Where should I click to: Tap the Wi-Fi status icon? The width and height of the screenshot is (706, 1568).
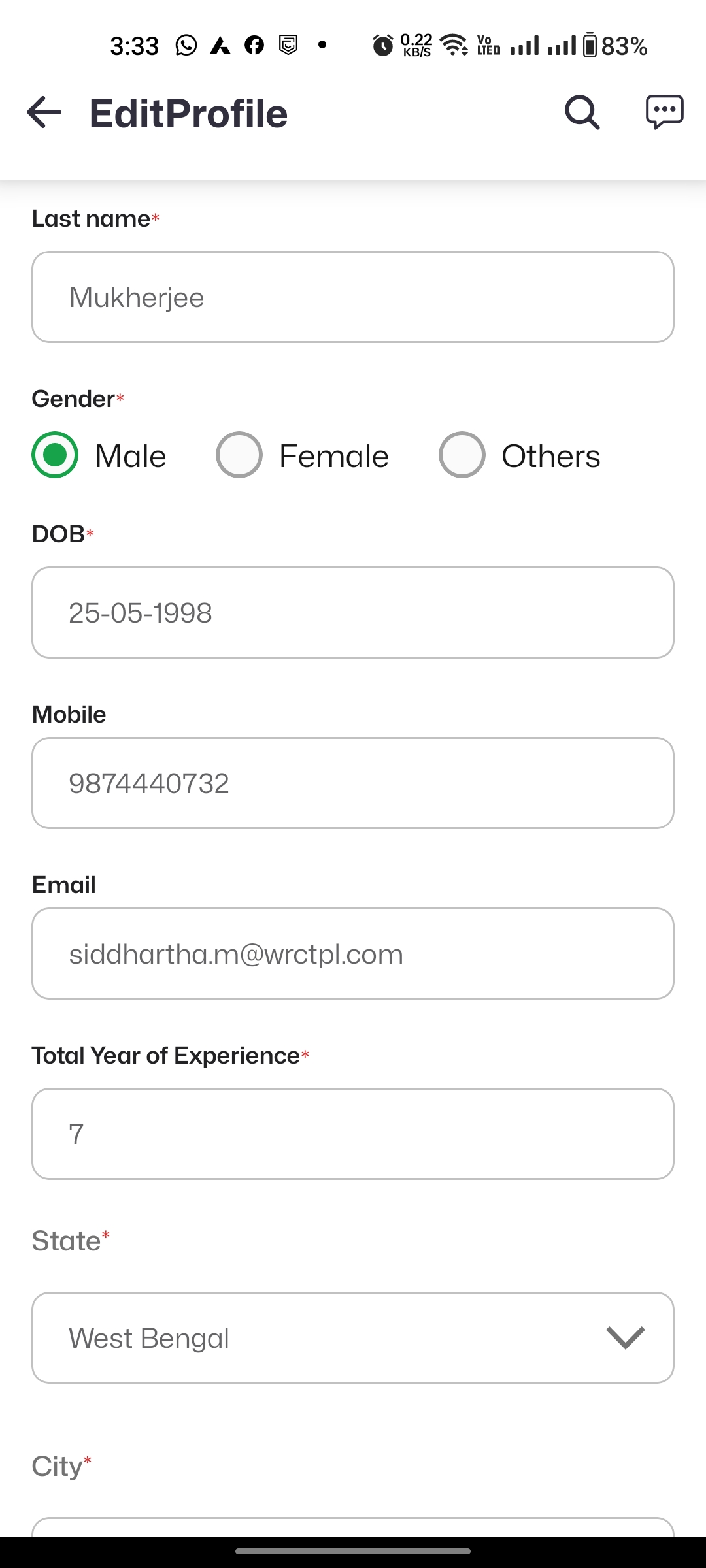click(454, 45)
